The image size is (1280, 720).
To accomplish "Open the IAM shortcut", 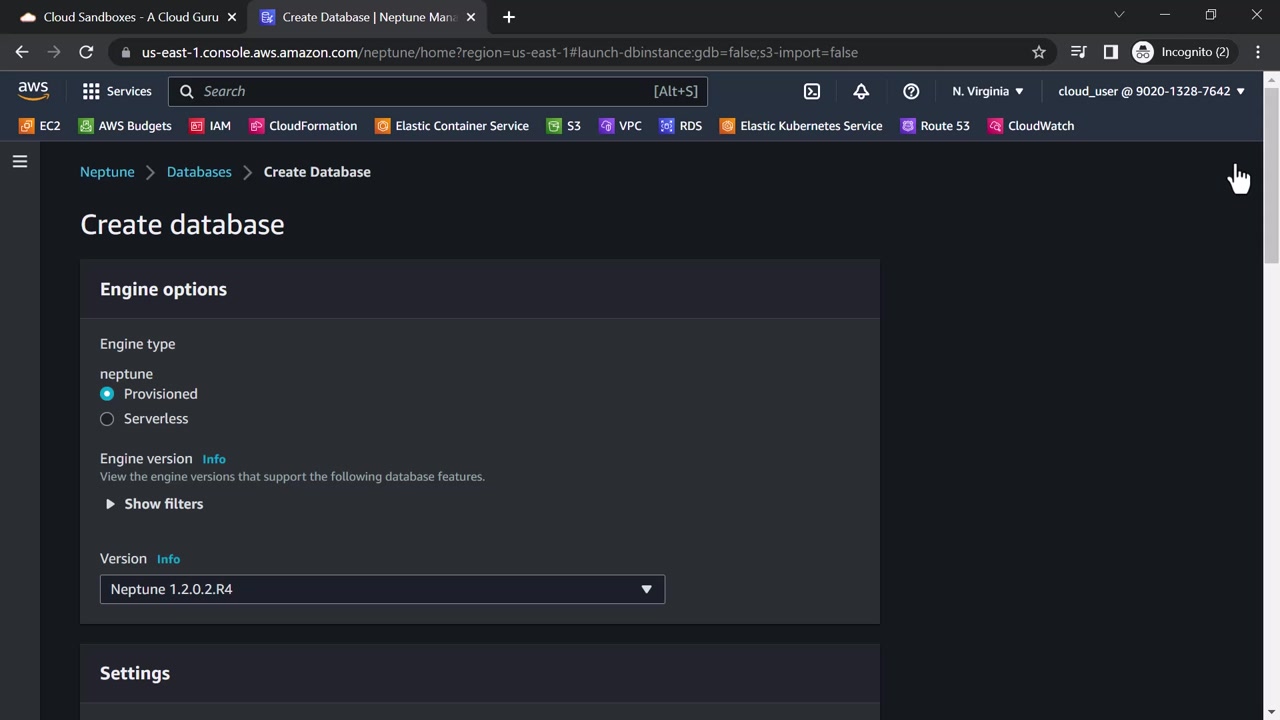I will point(210,126).
